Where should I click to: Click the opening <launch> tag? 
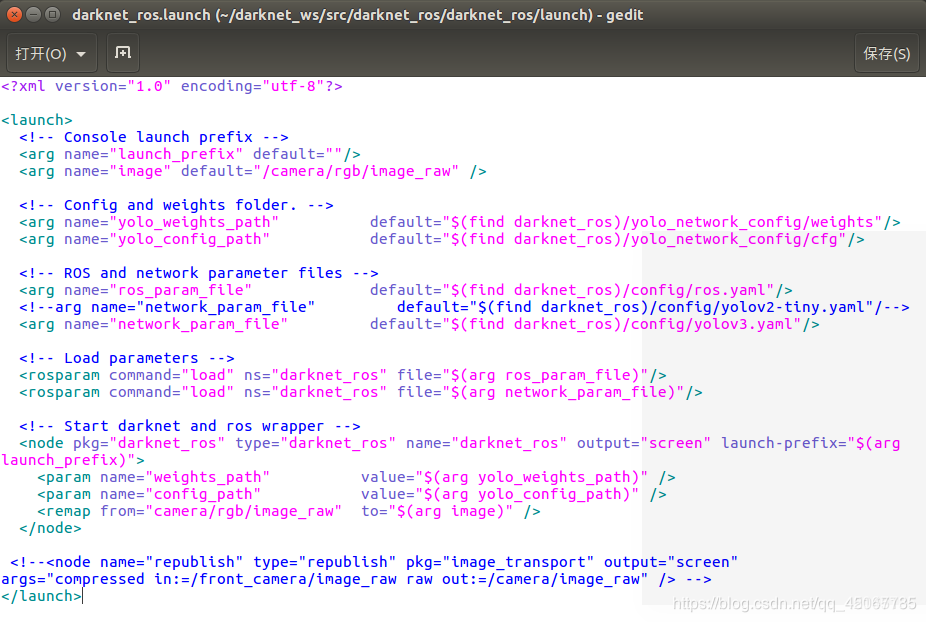tap(37, 121)
